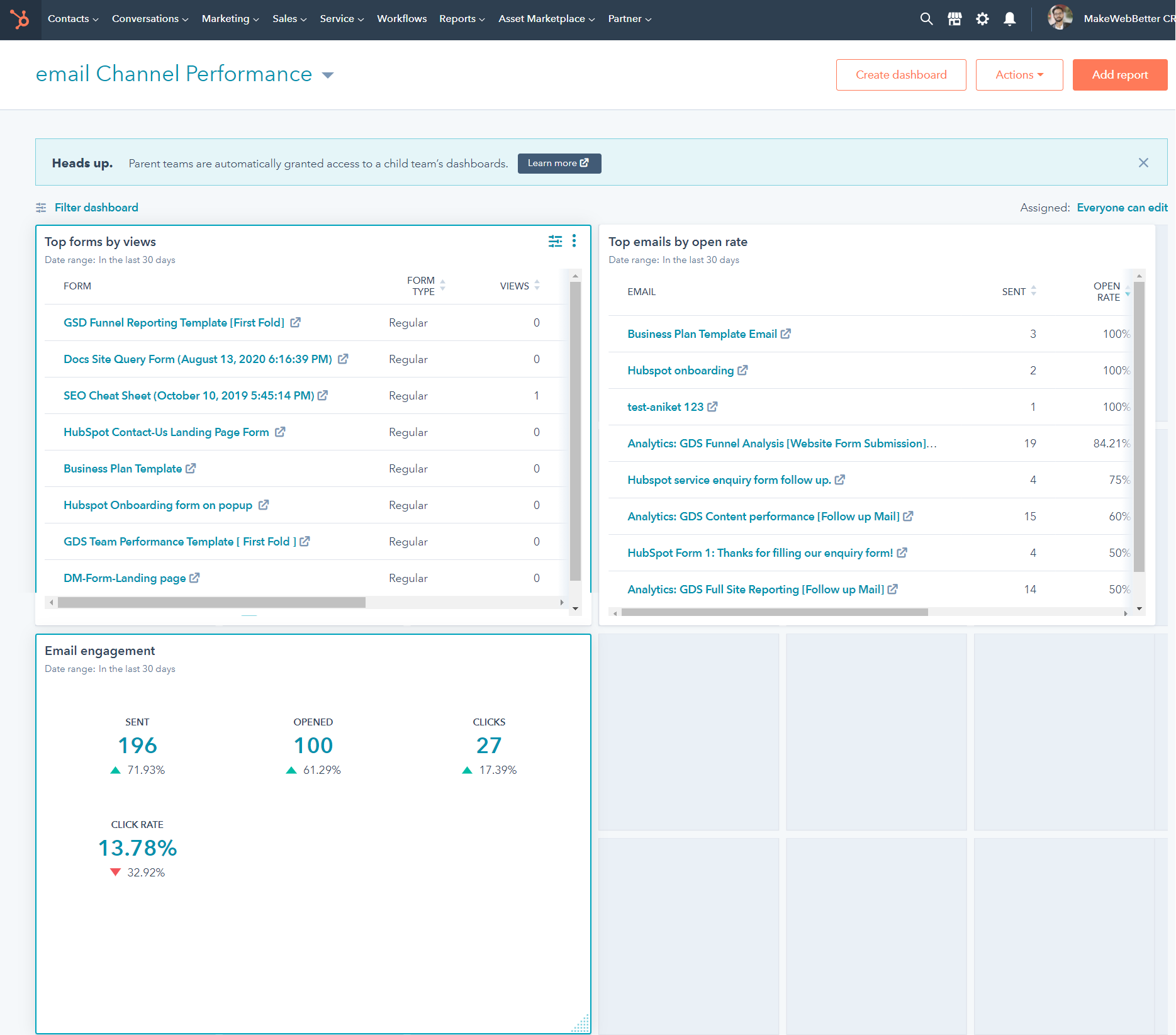Image resolution: width=1176 pixels, height=1035 pixels.
Task: Open the Everyone can edit link
Action: click(1122, 207)
